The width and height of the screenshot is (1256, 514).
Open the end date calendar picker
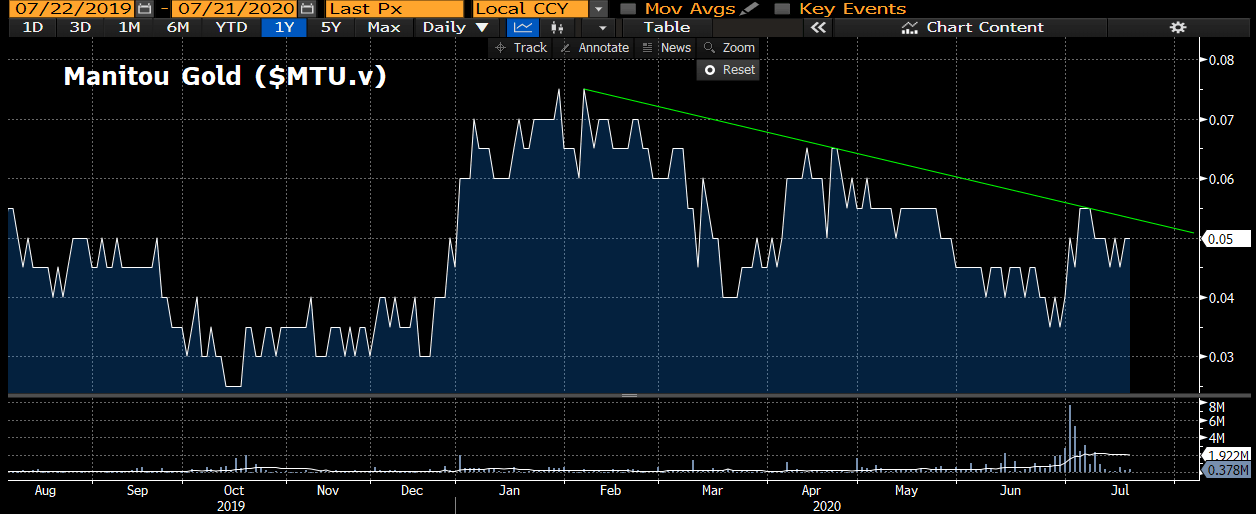pos(308,9)
